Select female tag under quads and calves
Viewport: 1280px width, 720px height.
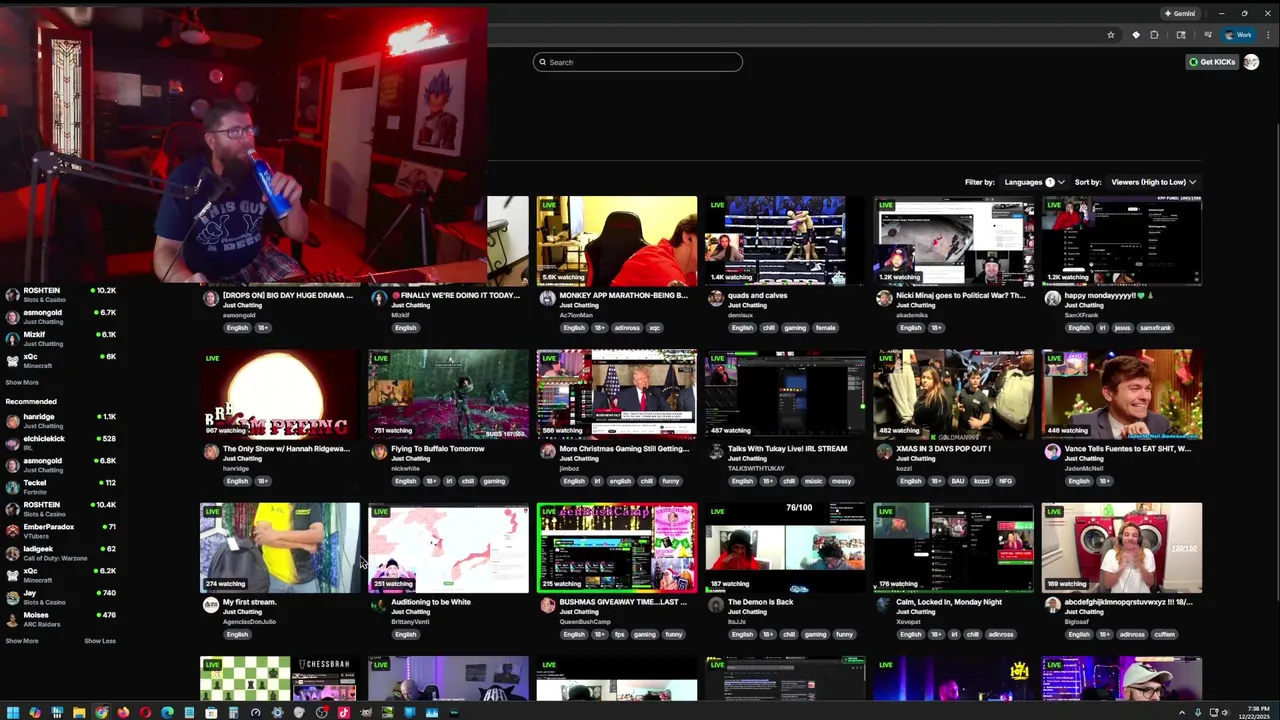[x=825, y=328]
